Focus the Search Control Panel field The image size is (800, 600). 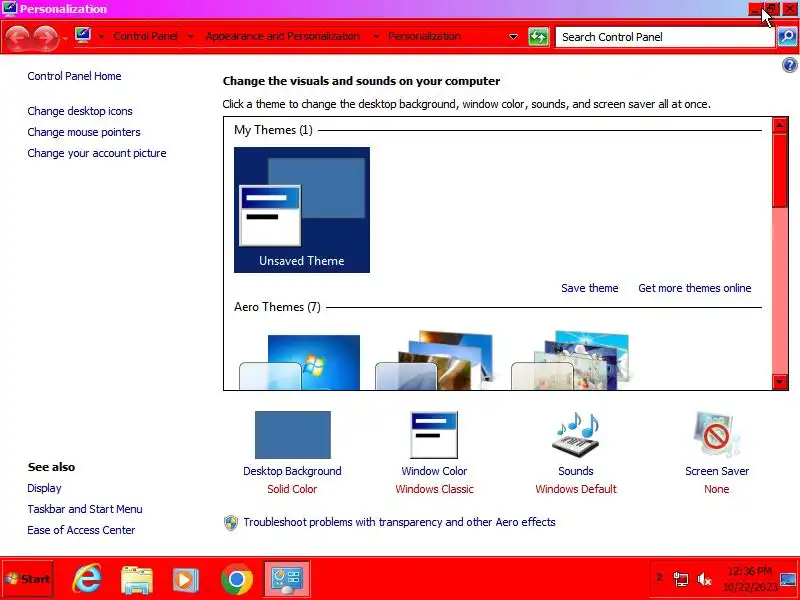click(x=665, y=37)
